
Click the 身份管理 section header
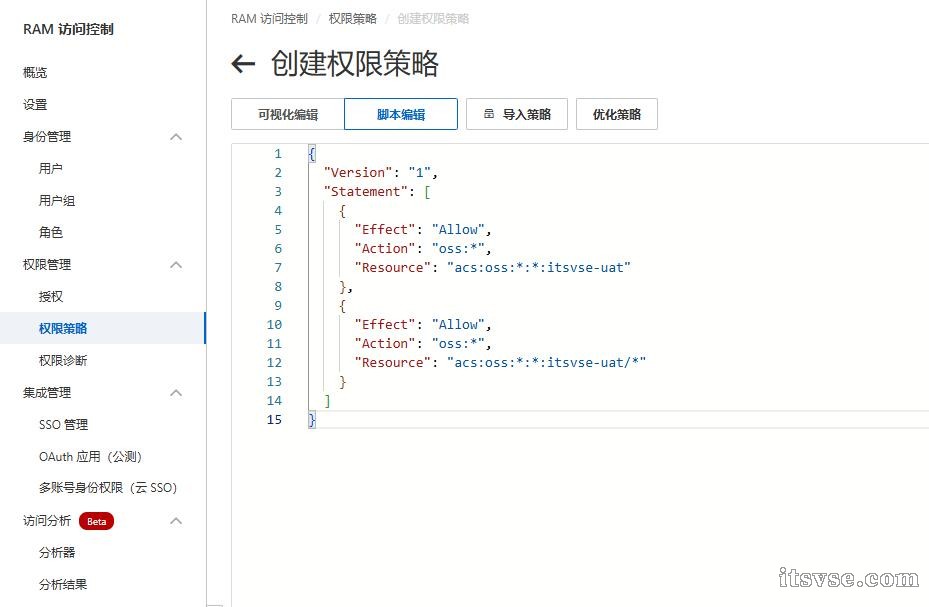[x=47, y=137]
